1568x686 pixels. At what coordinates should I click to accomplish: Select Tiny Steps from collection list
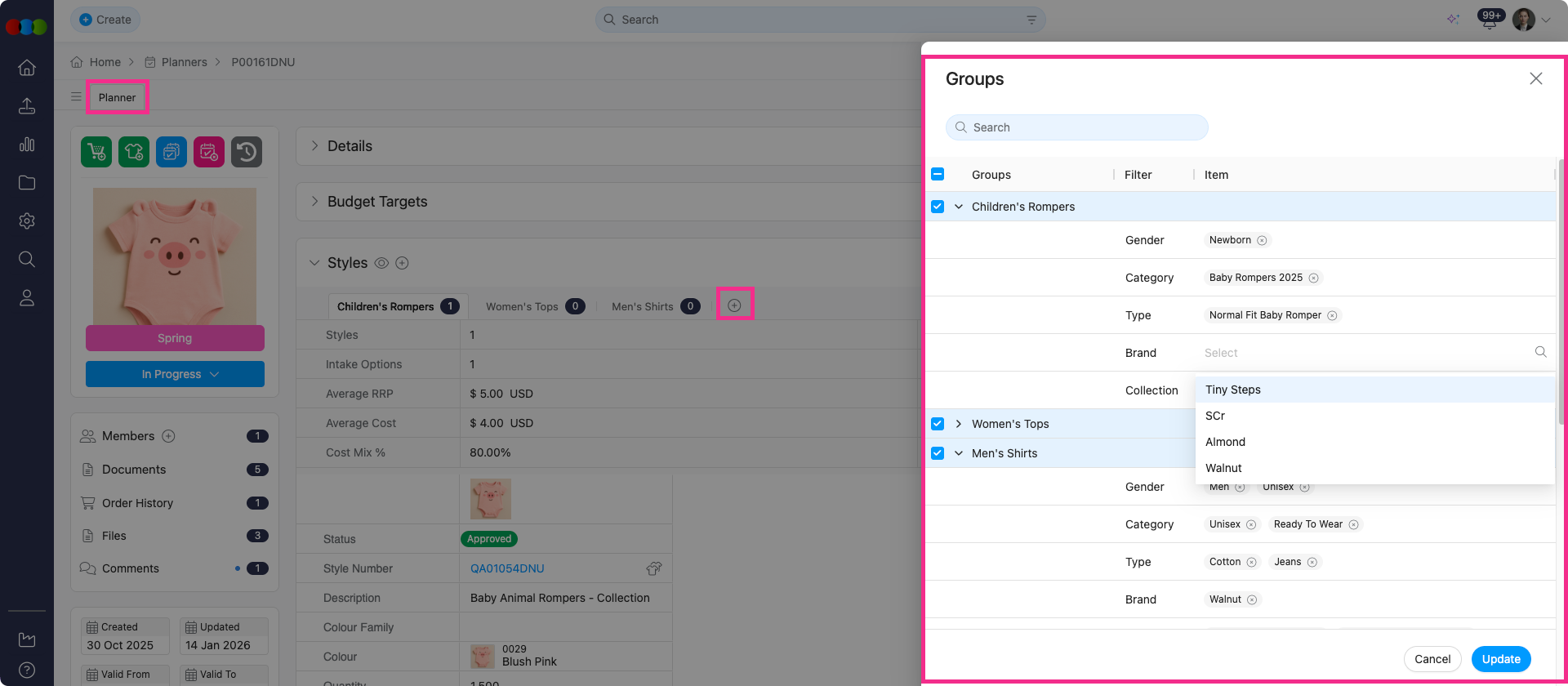coord(1233,390)
